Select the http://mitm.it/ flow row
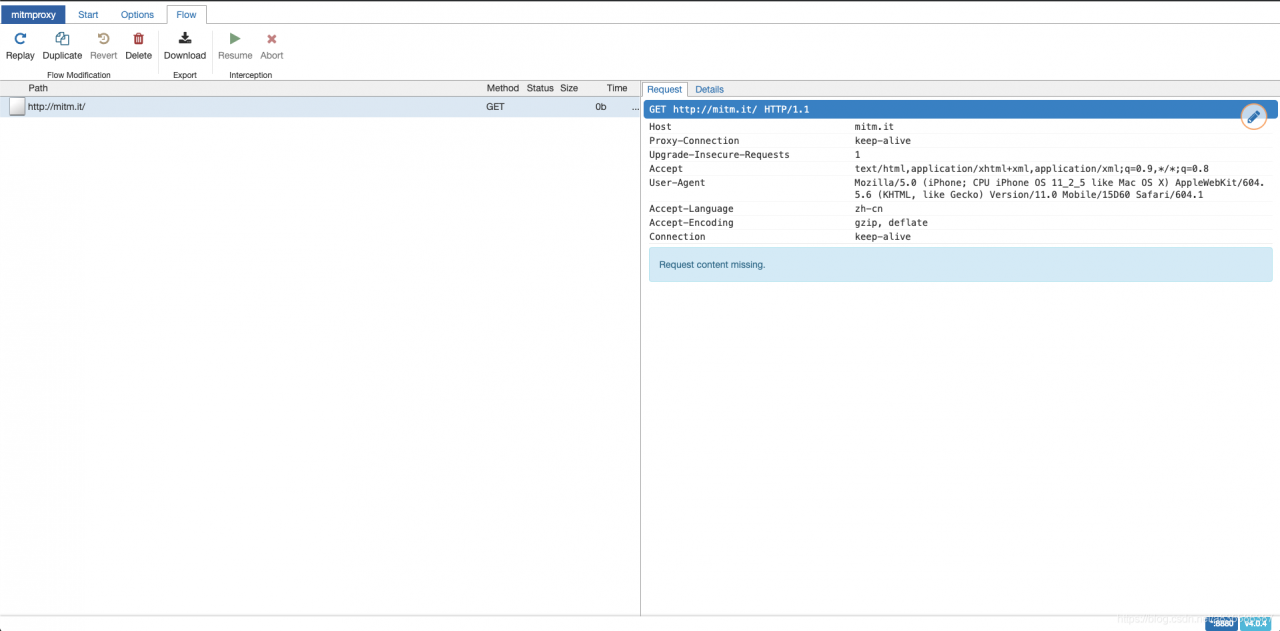Screen dimensions: 1280x631 pyautogui.click(x=320, y=107)
